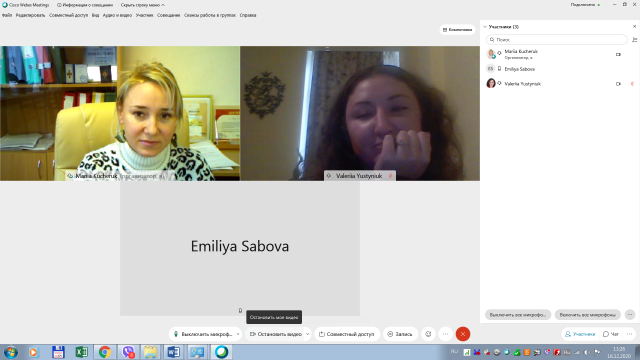Click the taskbar clock and date
The width and height of the screenshot is (640, 360).
click(619, 352)
